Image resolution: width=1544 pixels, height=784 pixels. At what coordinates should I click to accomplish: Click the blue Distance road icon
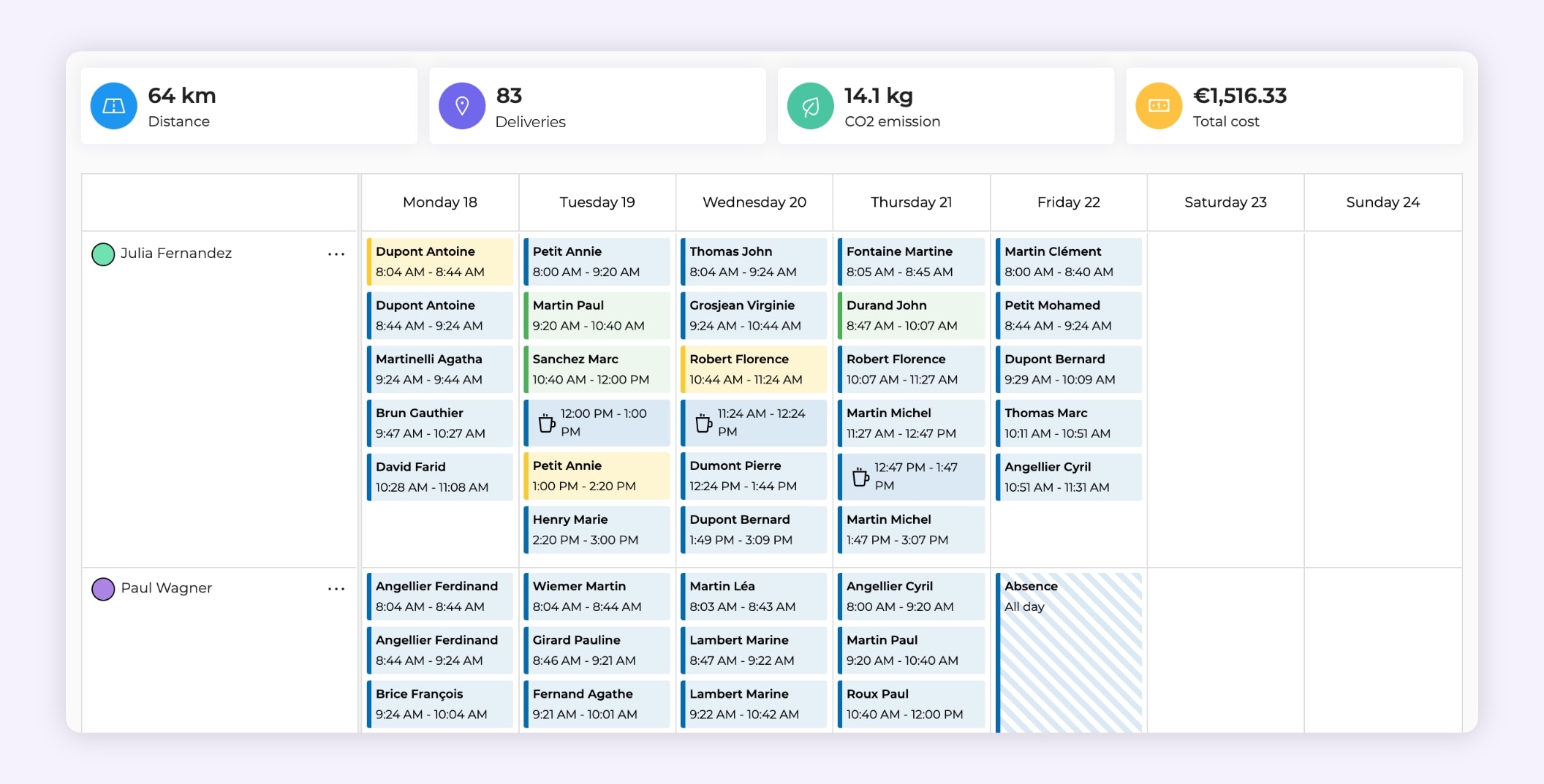tap(113, 105)
